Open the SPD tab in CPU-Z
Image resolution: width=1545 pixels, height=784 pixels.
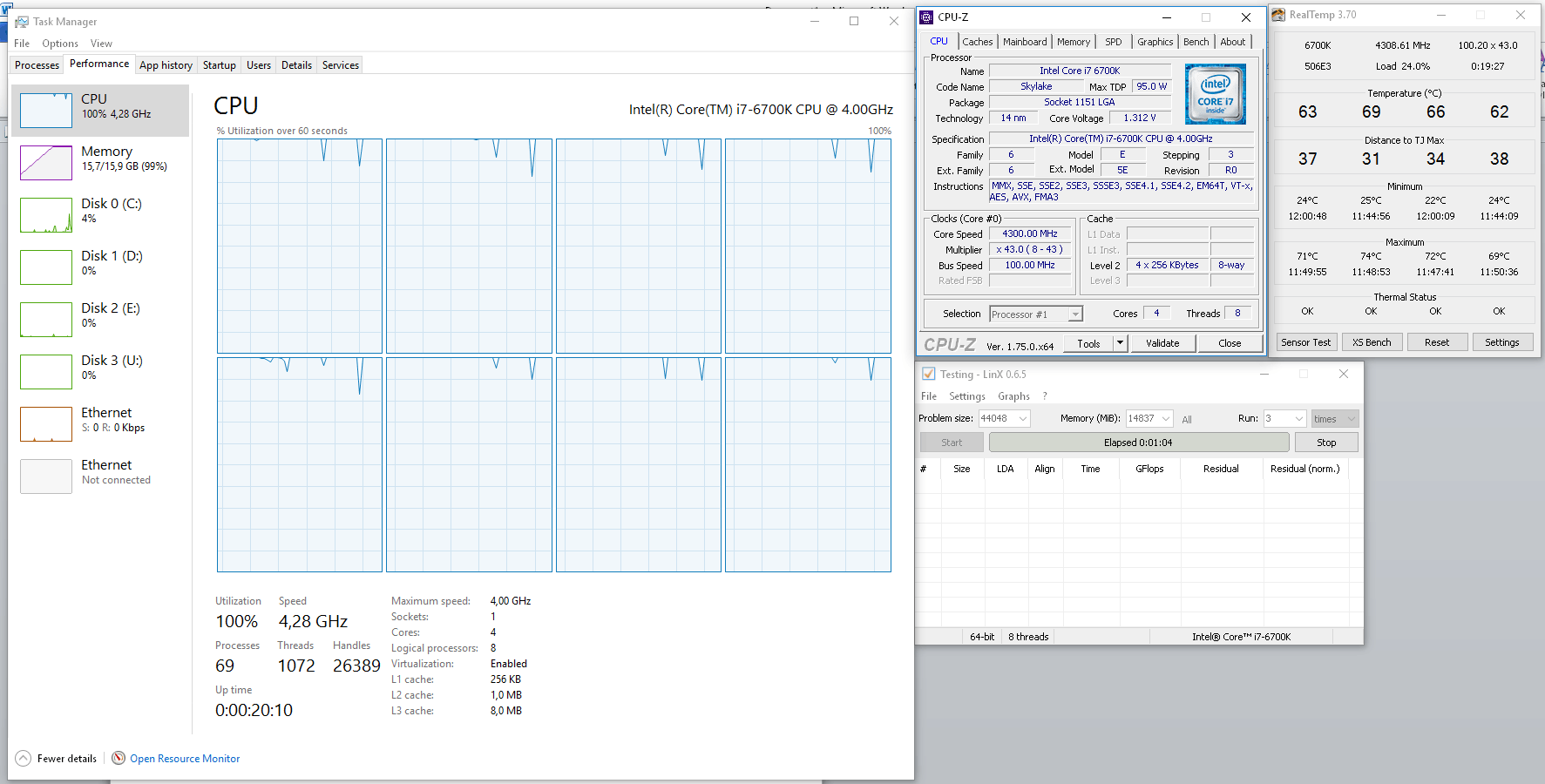(x=1114, y=42)
